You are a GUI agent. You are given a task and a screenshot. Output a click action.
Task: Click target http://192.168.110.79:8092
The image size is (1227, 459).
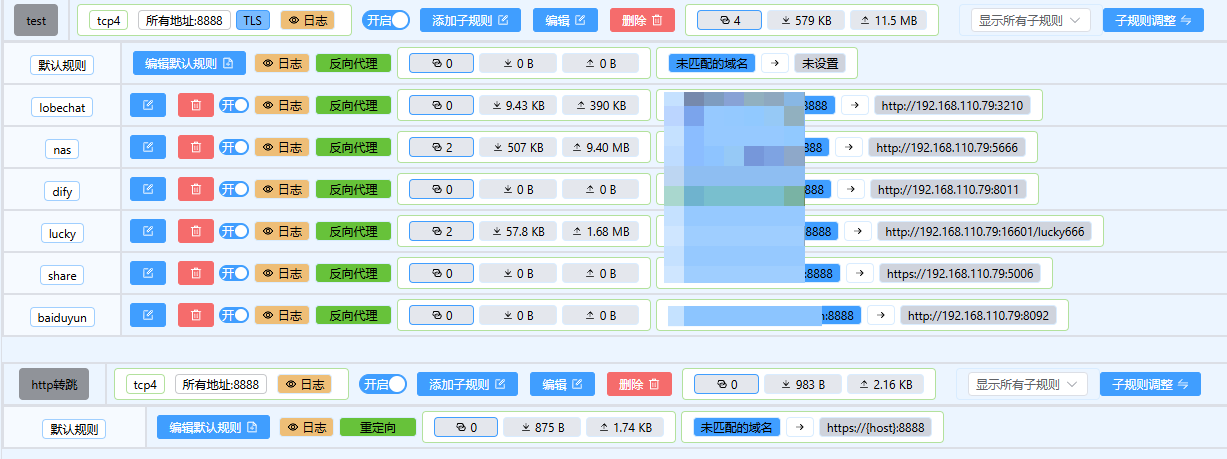point(979,315)
